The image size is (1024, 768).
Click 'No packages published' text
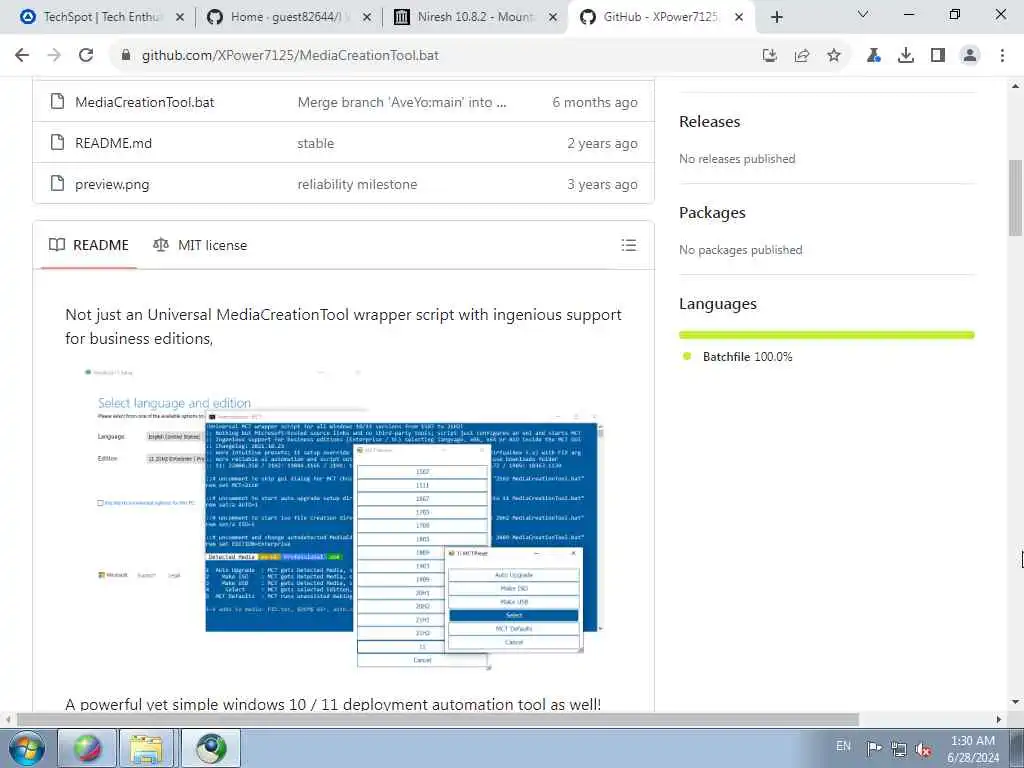[741, 249]
